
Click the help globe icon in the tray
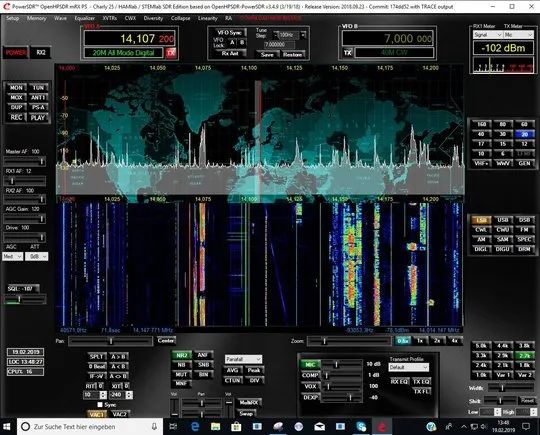point(431,427)
